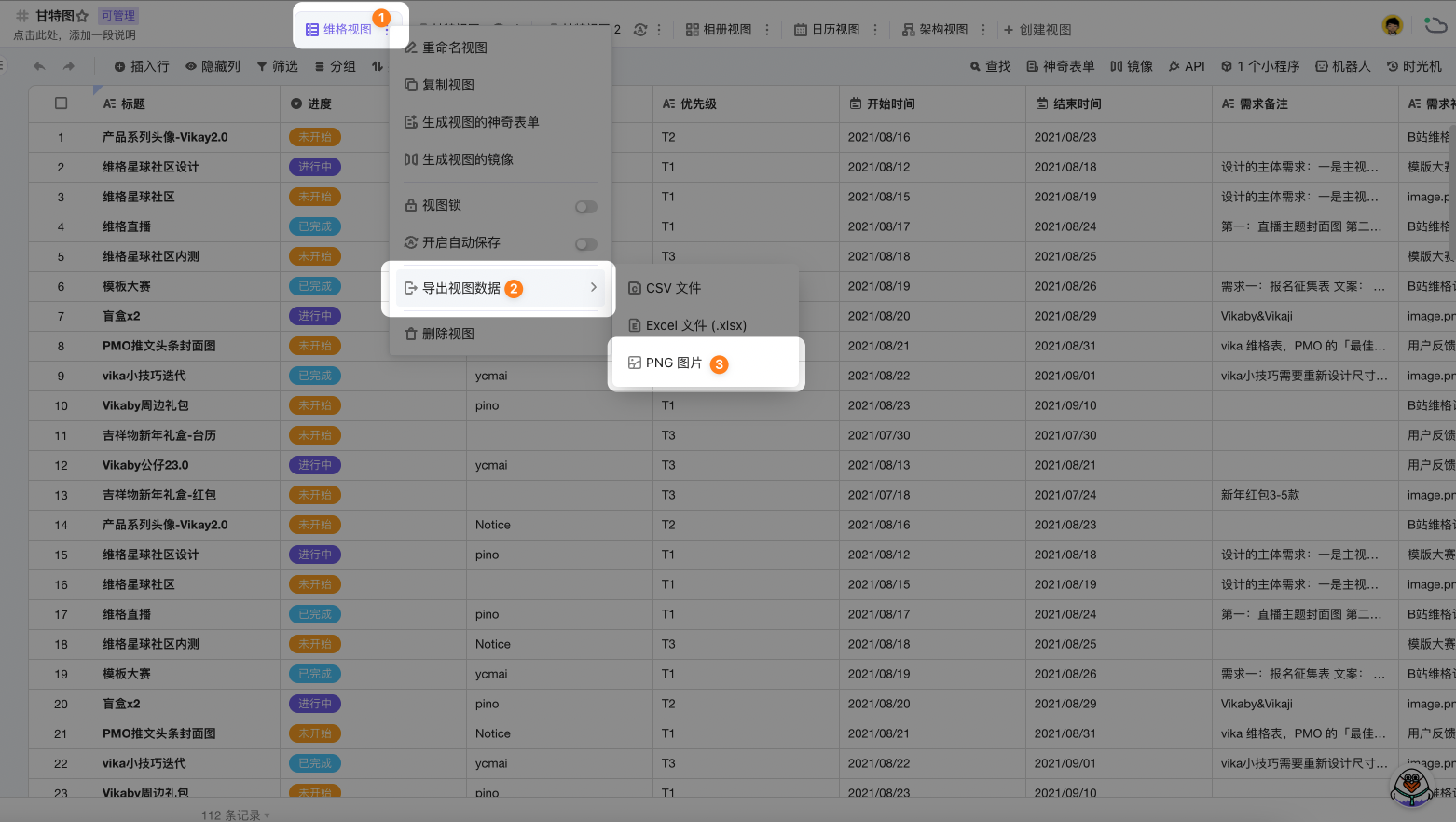Click the redo arrow in the toolbar
This screenshot has width=1456, height=822.
coord(69,66)
